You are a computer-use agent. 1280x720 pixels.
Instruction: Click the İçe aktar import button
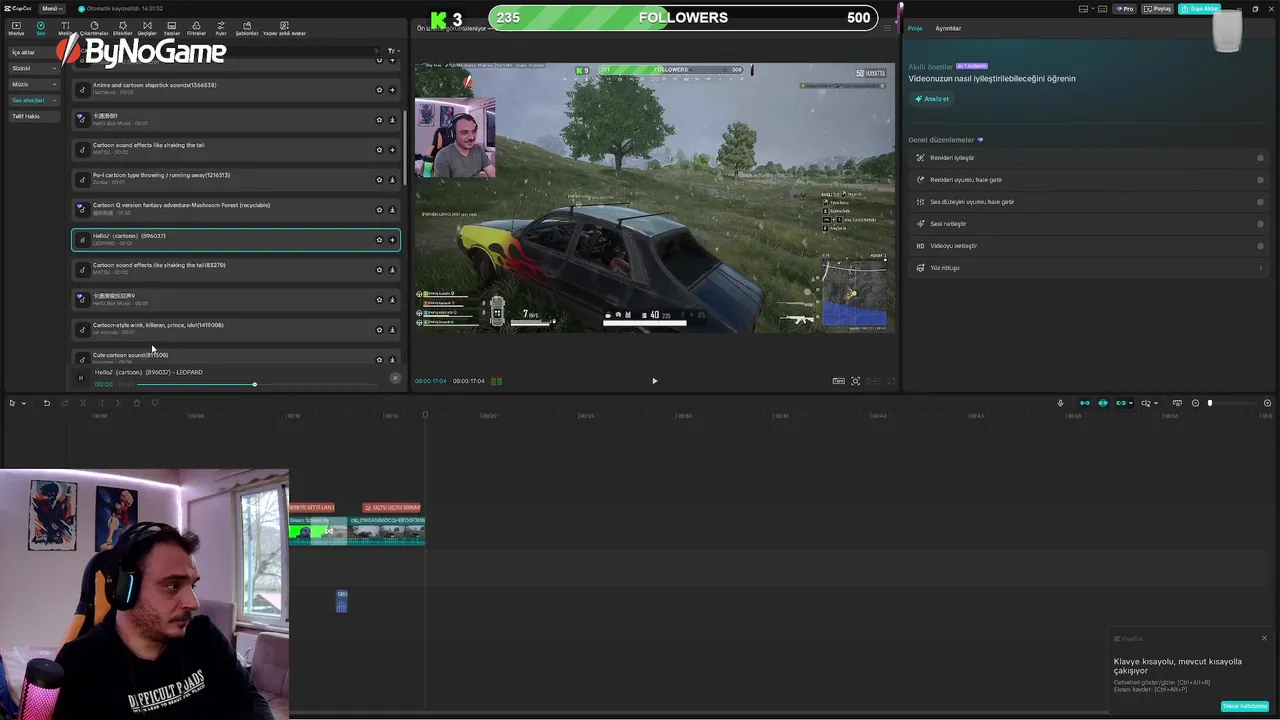point(34,52)
